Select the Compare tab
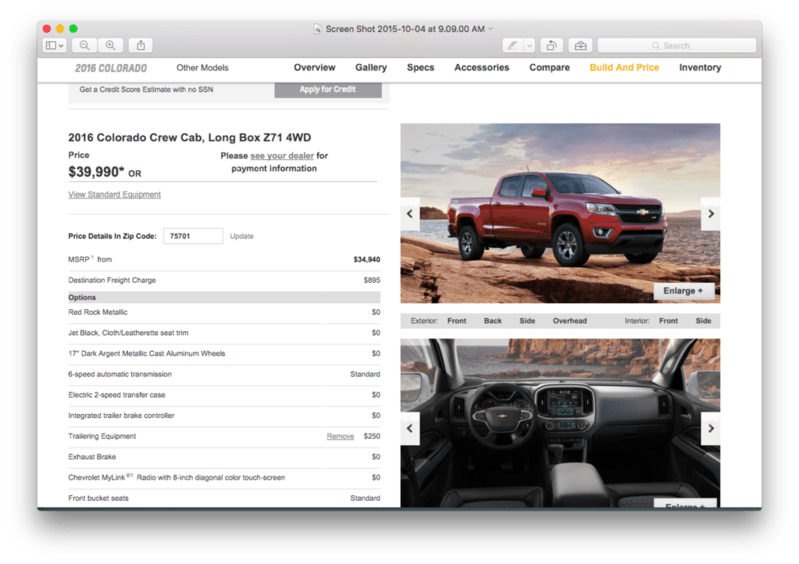The height and width of the screenshot is (564, 799). click(549, 67)
